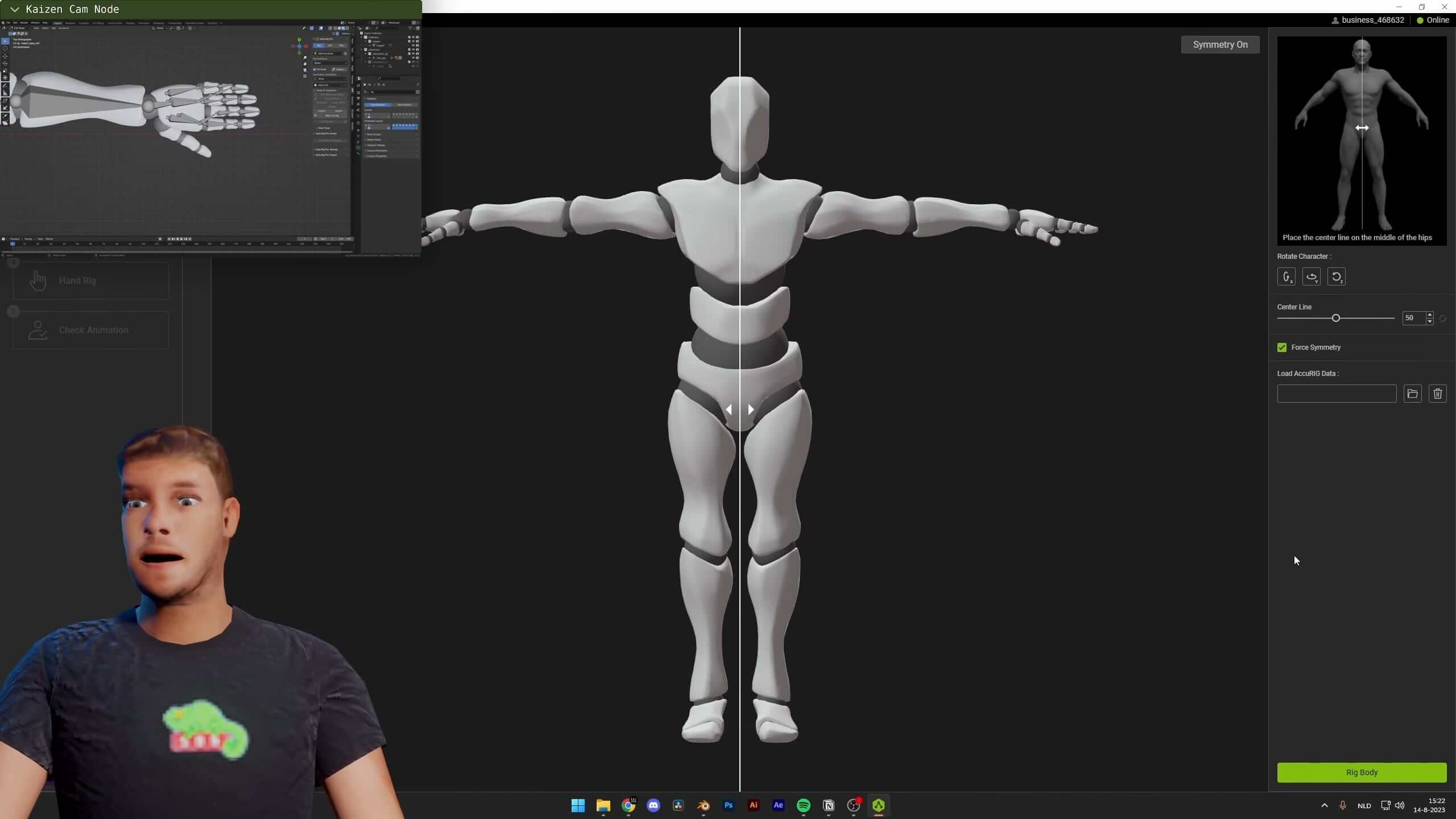Image resolution: width=1456 pixels, height=819 pixels.
Task: Open Photoshop from the taskbar
Action: 727,805
